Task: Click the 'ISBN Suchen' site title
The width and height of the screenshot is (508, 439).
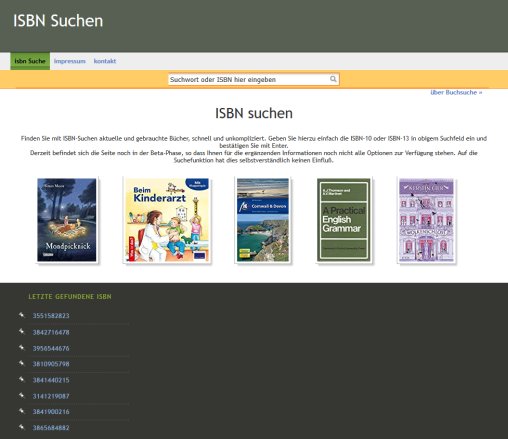Action: pos(58,21)
